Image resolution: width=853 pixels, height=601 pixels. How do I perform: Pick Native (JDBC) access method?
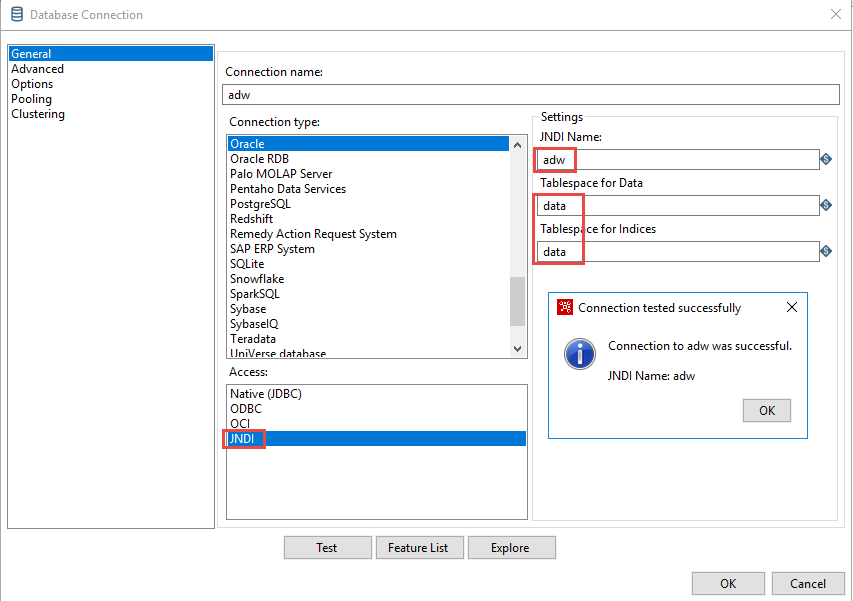tap(265, 394)
